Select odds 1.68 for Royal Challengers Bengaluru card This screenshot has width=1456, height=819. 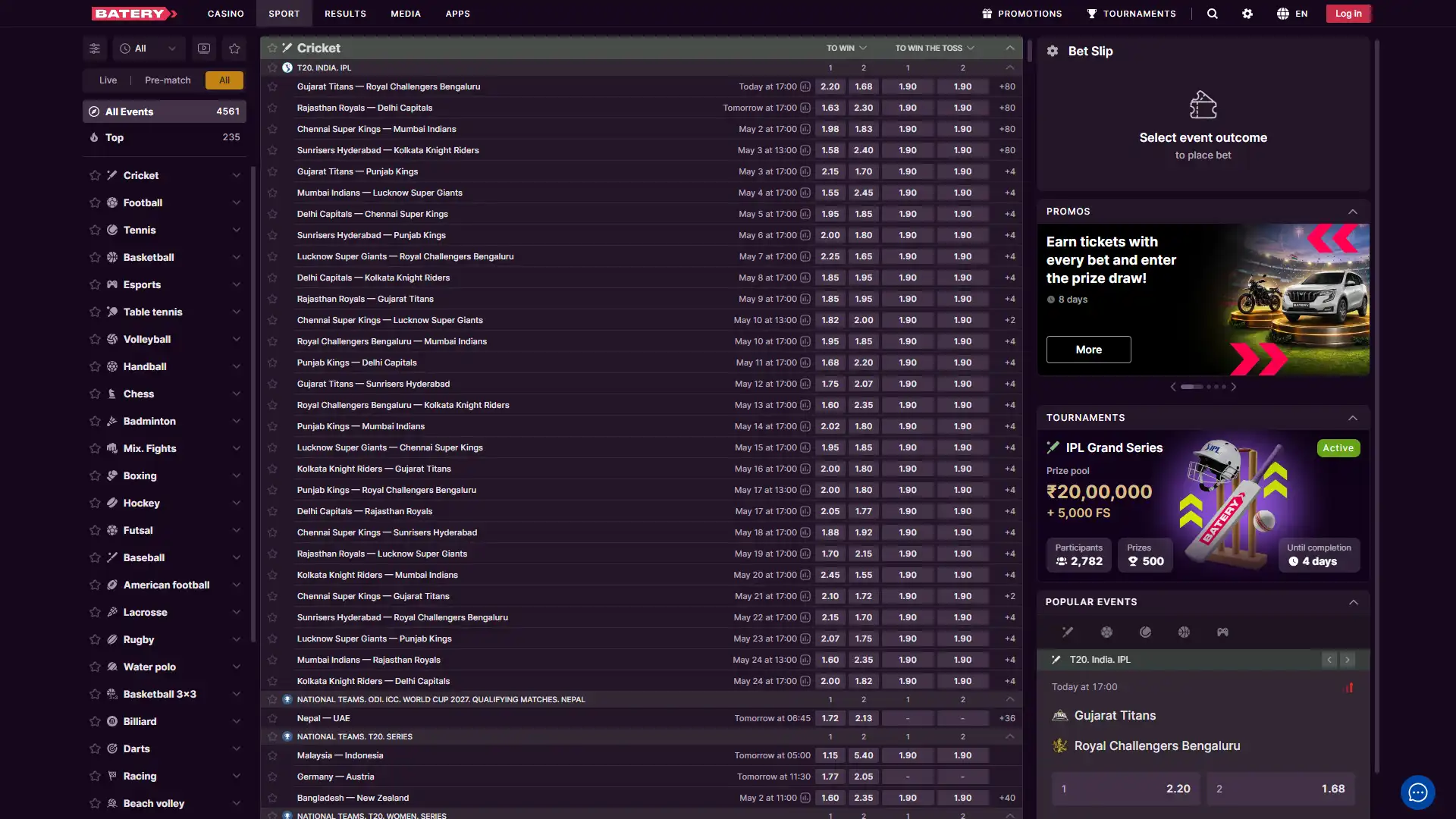tap(1281, 789)
